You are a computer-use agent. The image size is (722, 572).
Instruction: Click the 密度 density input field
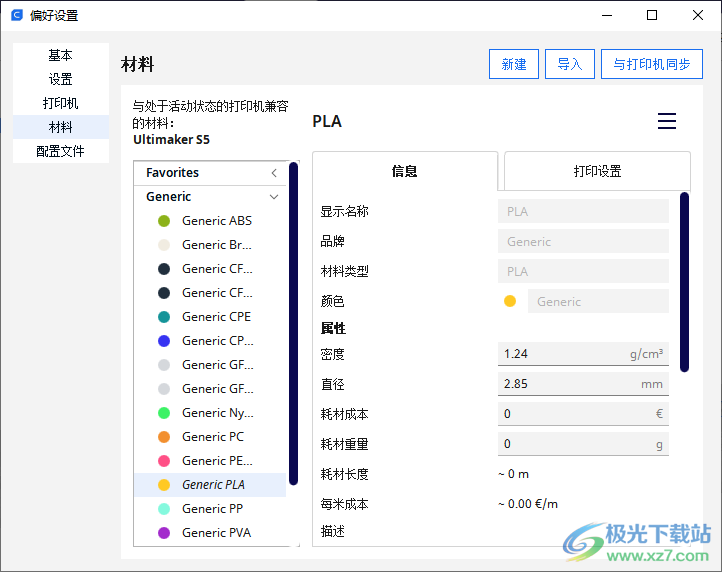point(583,354)
